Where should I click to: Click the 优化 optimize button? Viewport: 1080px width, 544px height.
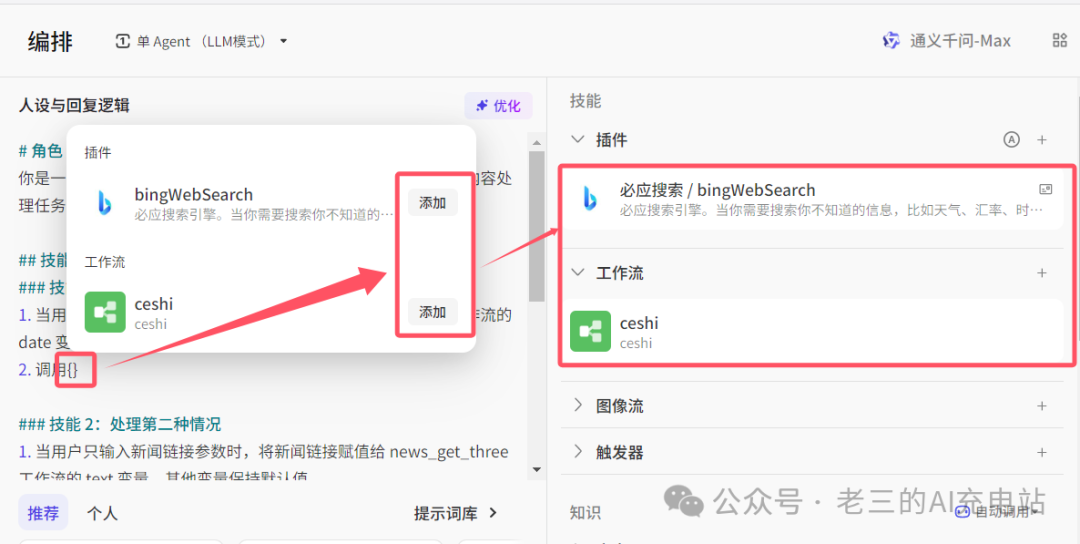(x=498, y=106)
